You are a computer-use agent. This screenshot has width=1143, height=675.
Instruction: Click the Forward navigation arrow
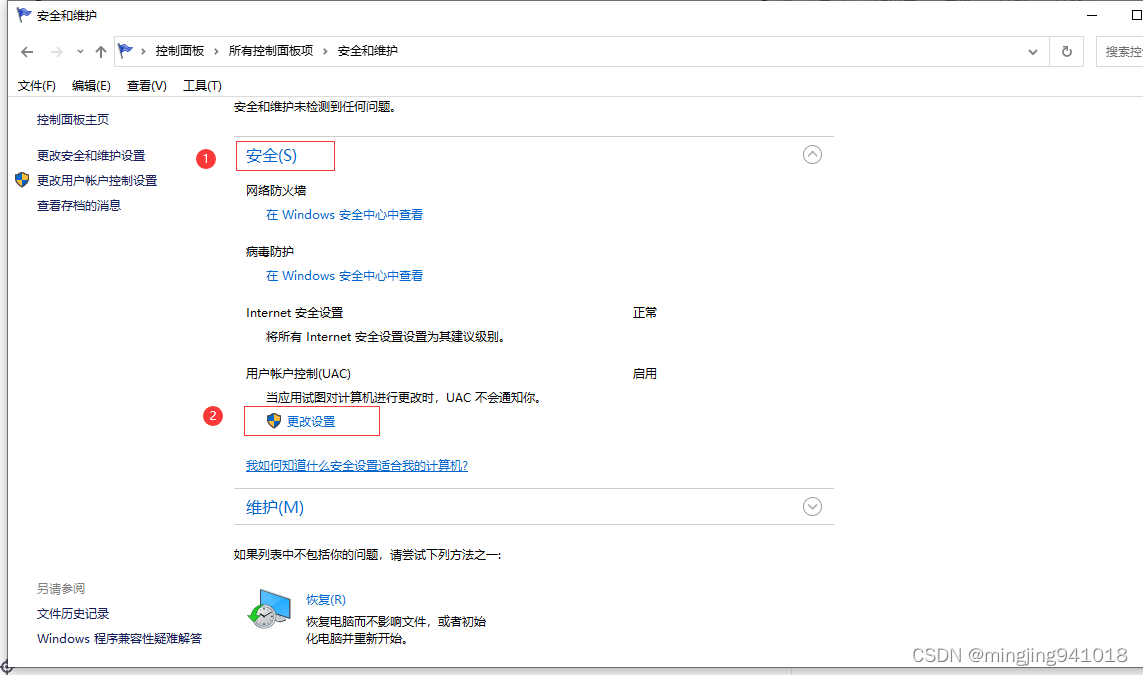tap(56, 52)
